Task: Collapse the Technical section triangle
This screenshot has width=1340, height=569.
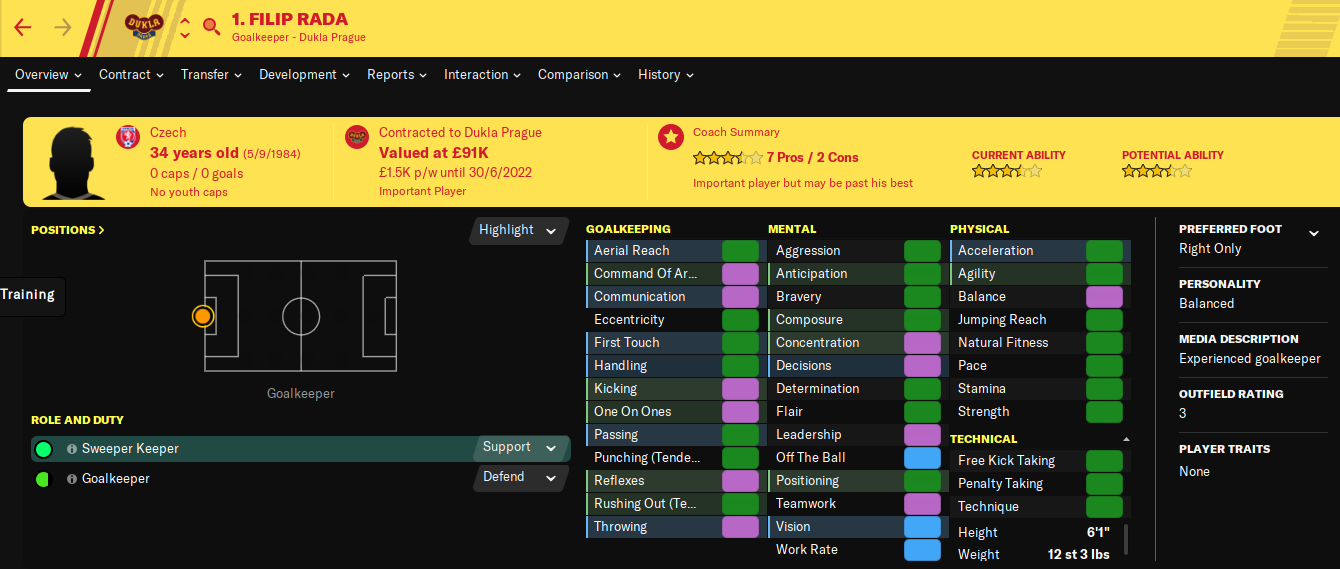Action: click(x=1127, y=439)
